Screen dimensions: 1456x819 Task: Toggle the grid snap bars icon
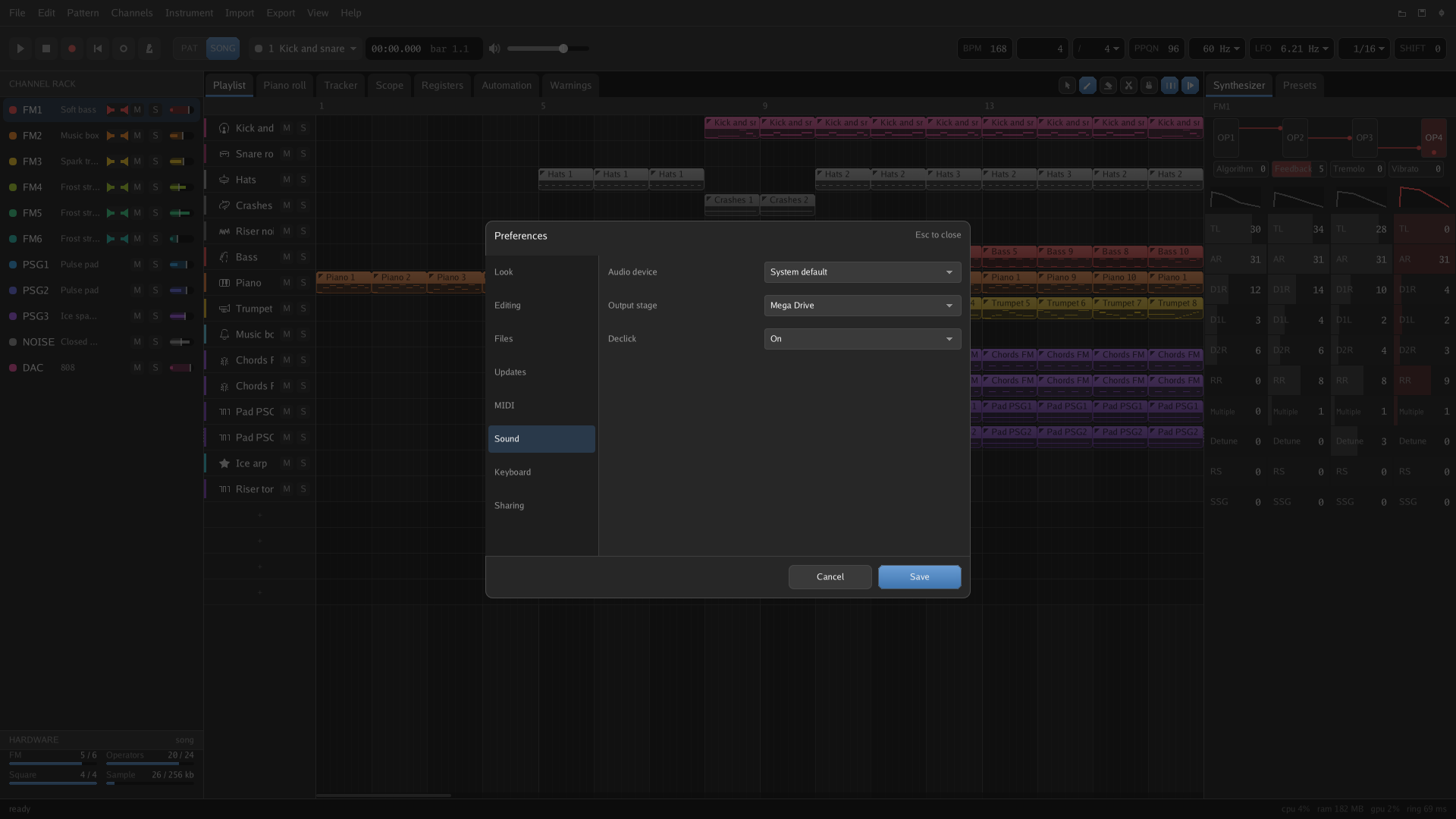(1170, 86)
